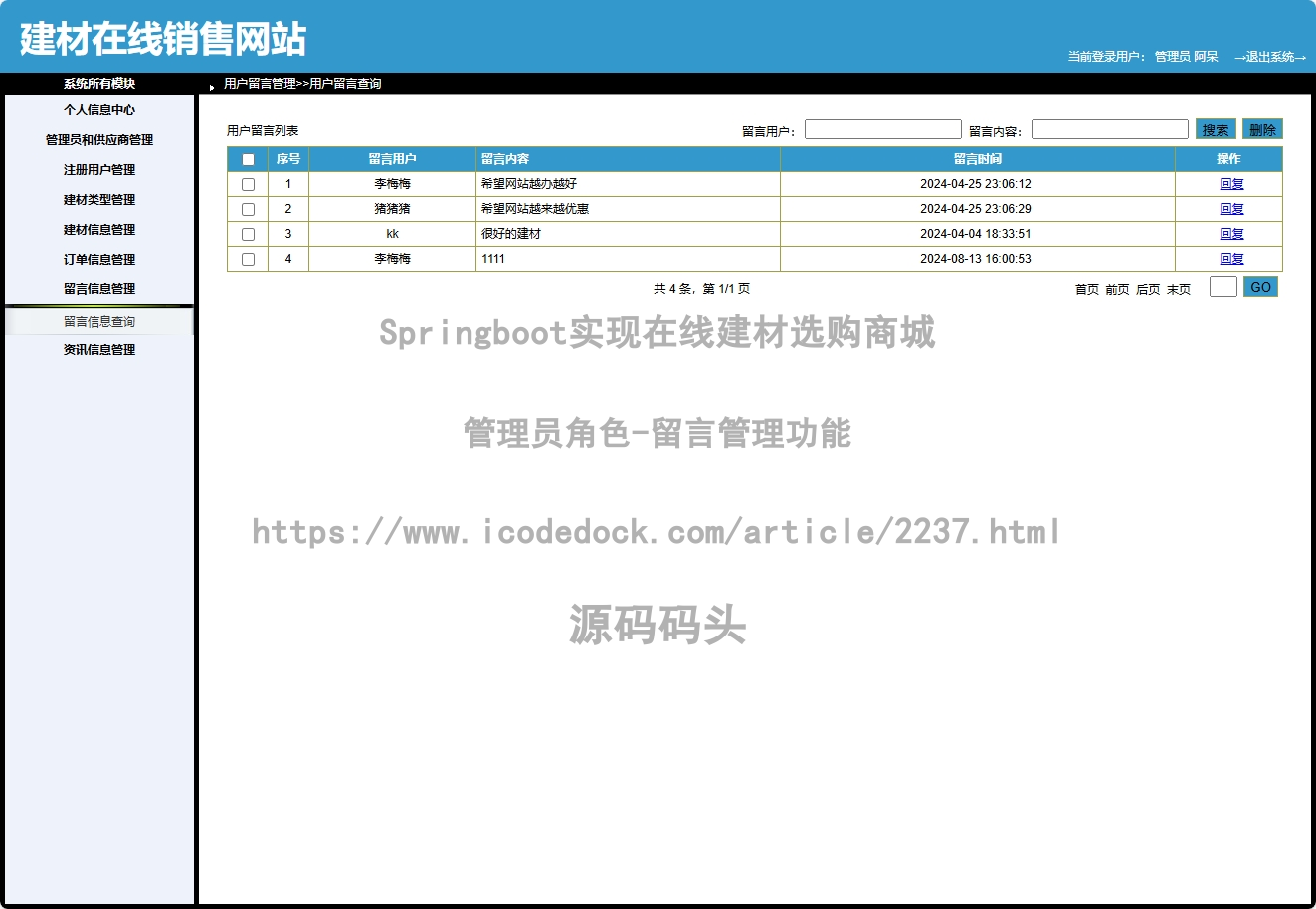Click message text 希望网站越办越好

coord(529,184)
